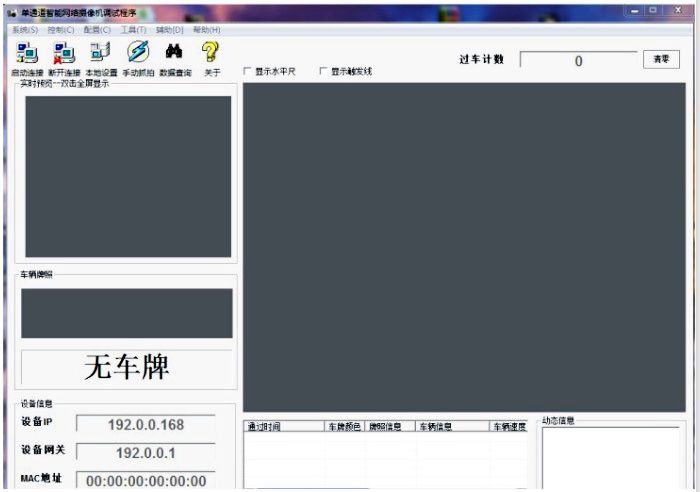Click the 实时预览 live preview video pane
This screenshot has height=492, width=700.
coord(128,176)
